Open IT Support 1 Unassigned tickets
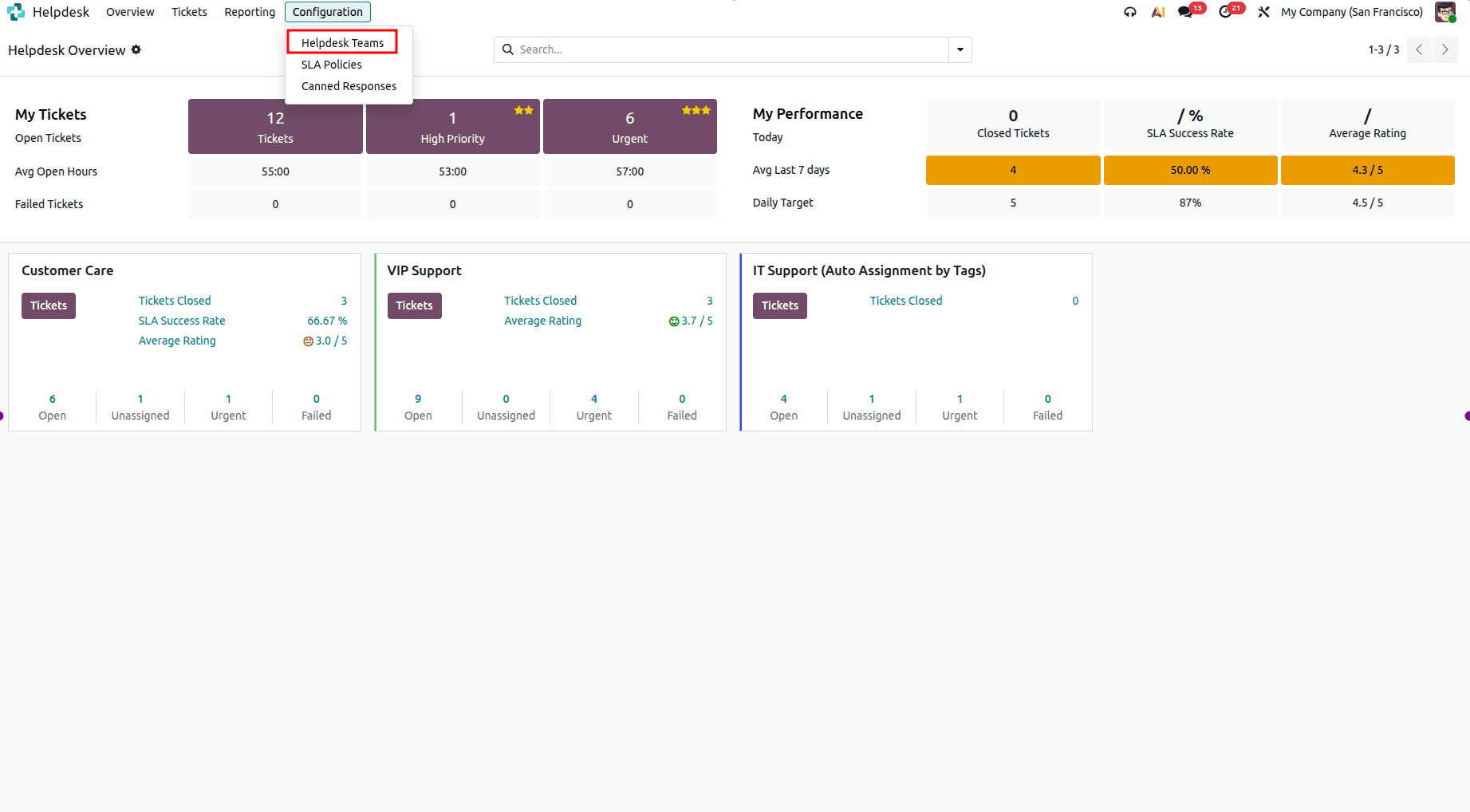The height and width of the screenshot is (812, 1470). 872,407
